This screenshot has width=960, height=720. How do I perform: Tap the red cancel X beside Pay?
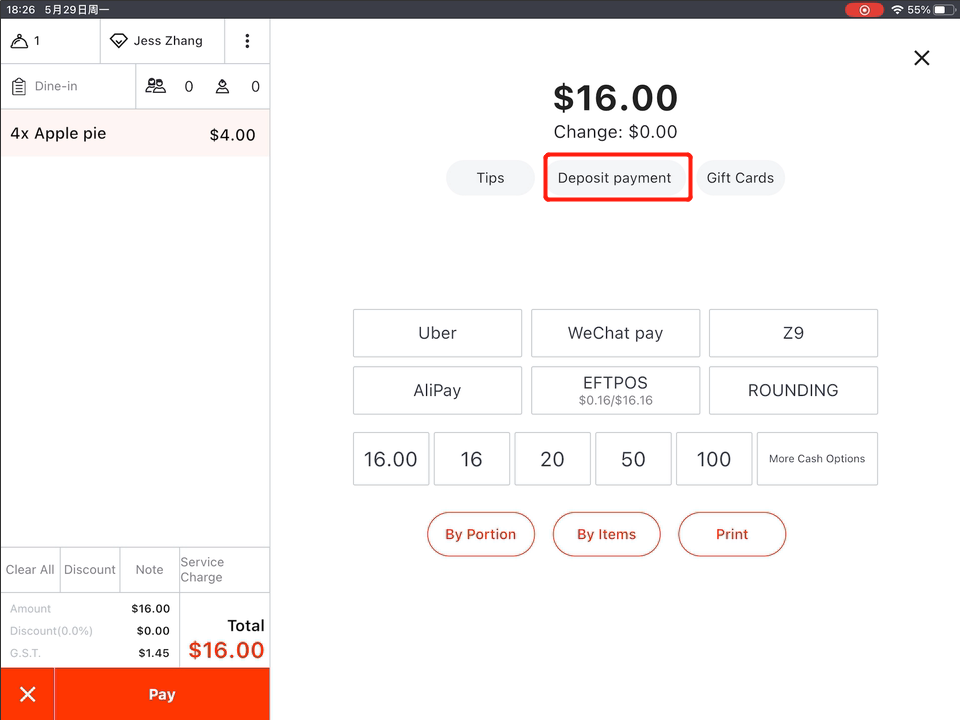click(x=27, y=694)
